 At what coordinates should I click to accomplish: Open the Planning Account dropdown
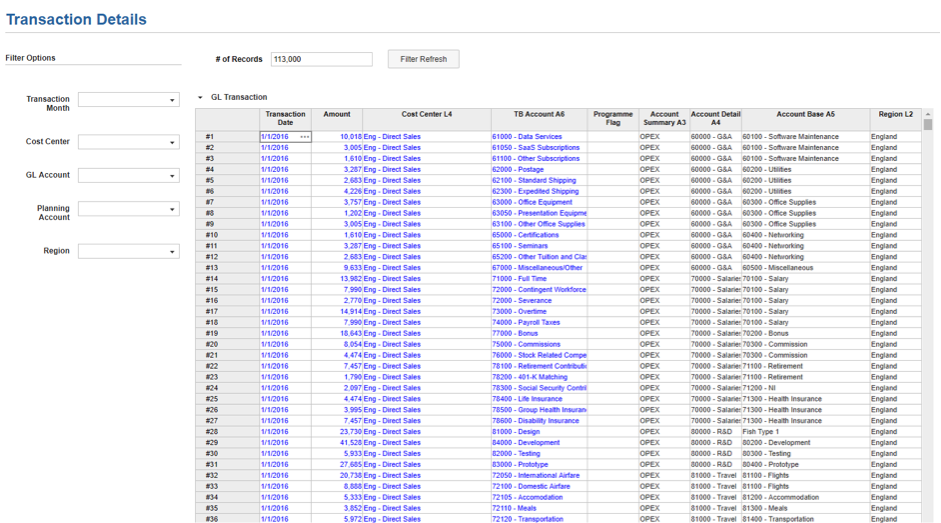128,209
